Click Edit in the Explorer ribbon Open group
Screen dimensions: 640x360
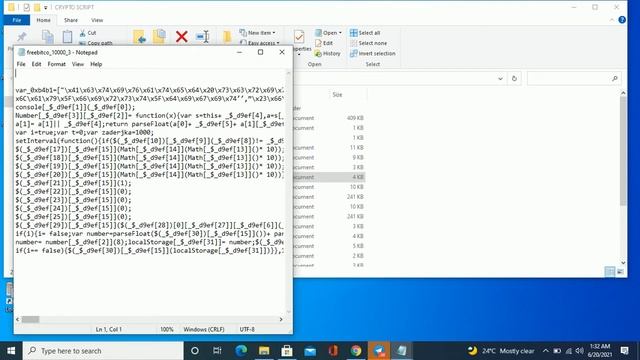(324, 43)
